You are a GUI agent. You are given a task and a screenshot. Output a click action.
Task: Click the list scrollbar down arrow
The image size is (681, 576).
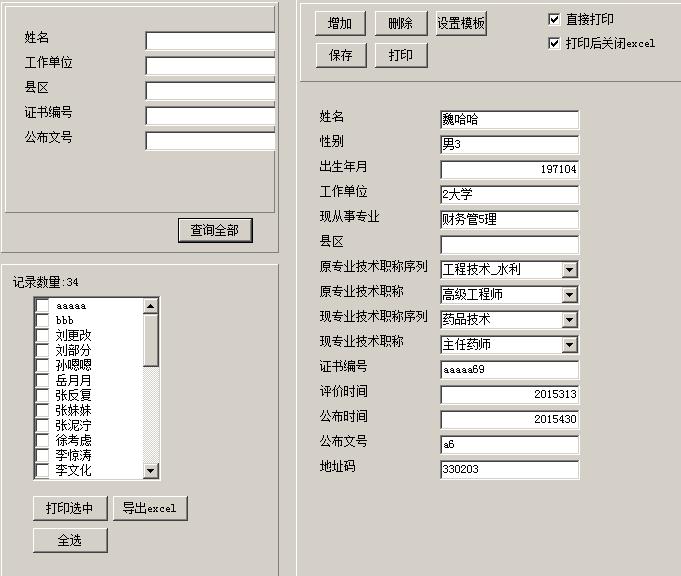(x=150, y=470)
